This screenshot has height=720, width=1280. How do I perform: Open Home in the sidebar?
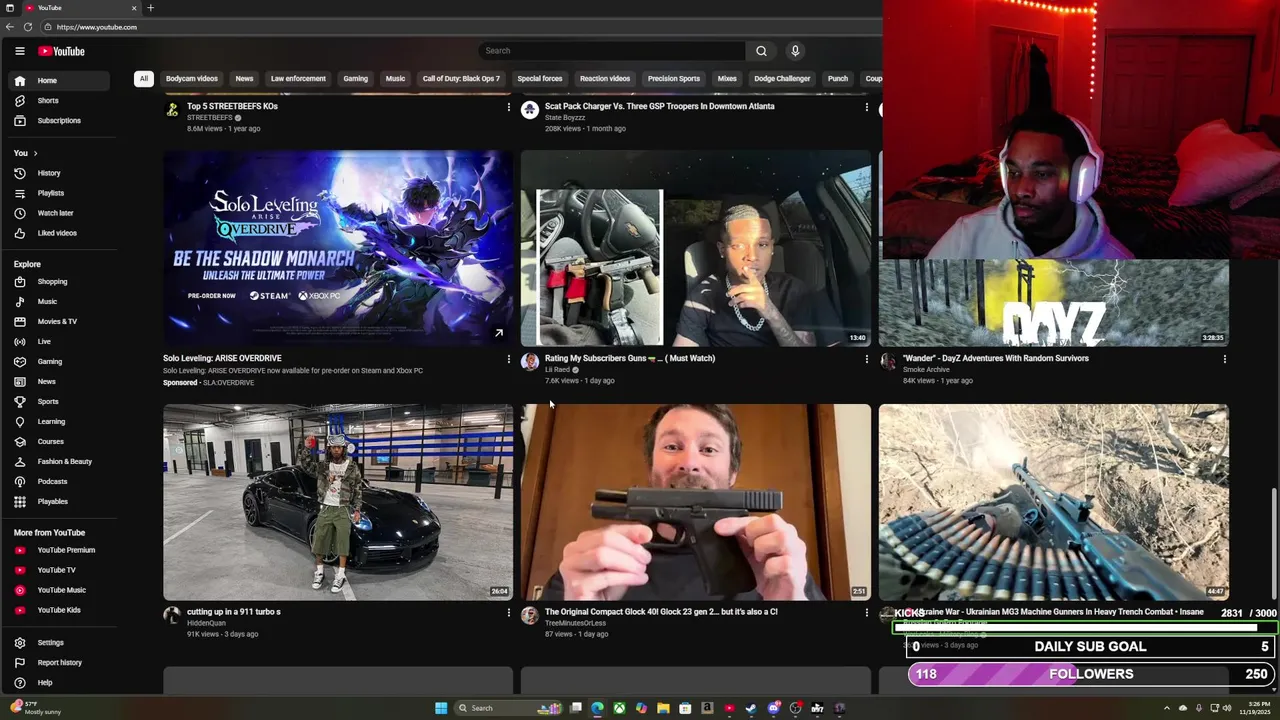point(59,81)
